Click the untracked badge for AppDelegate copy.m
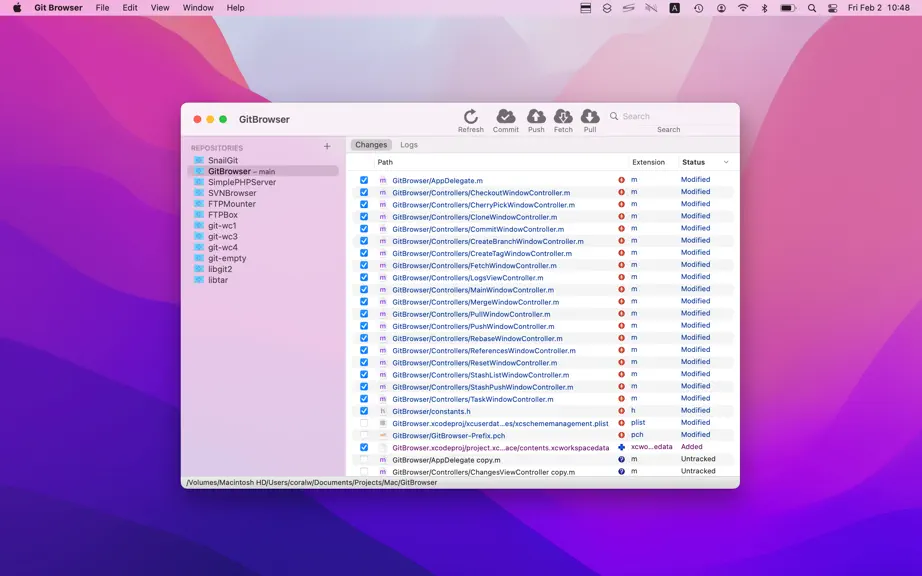The height and width of the screenshot is (576, 922). [621, 460]
